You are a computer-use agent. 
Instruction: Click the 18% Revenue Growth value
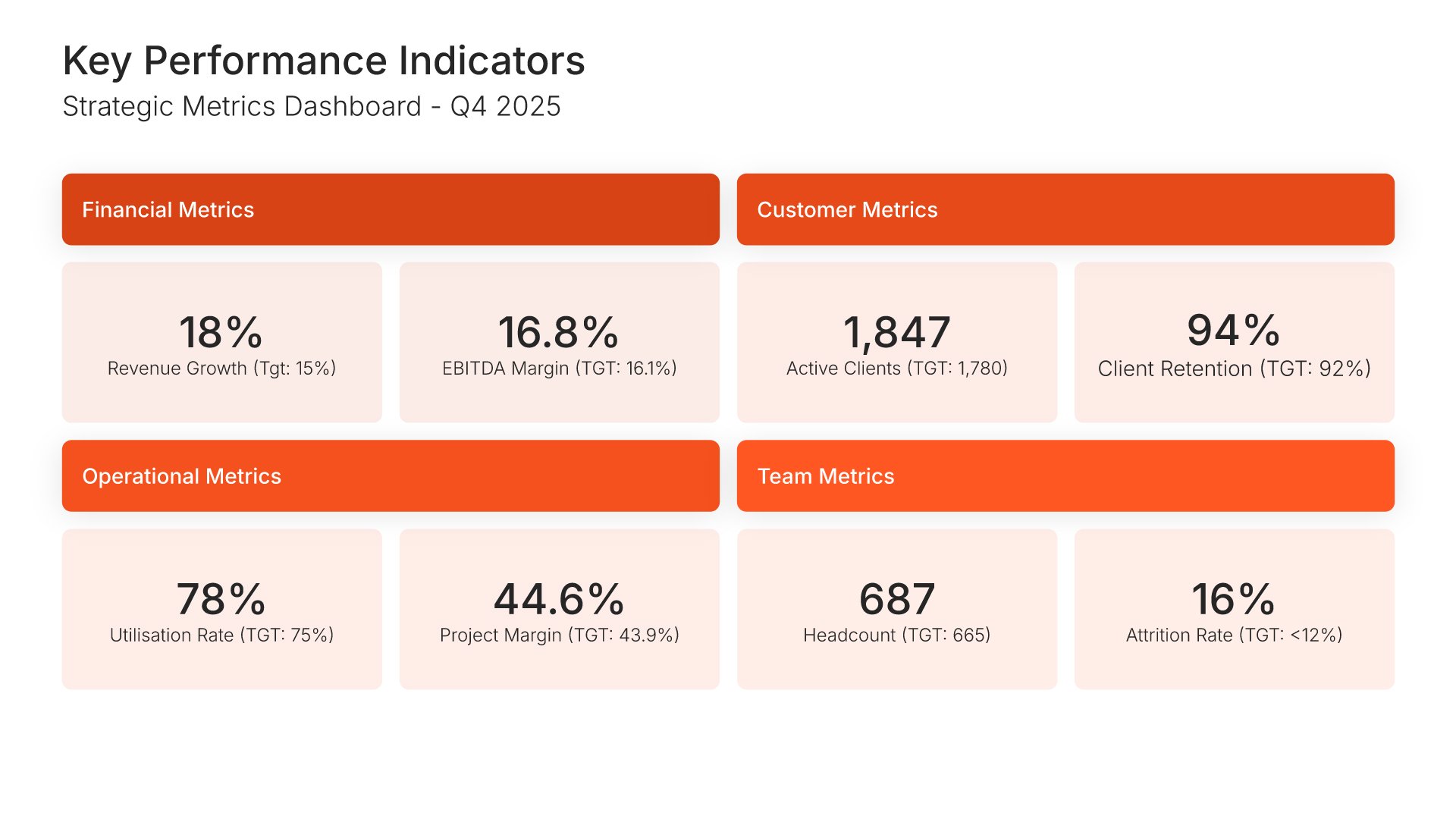click(x=221, y=331)
